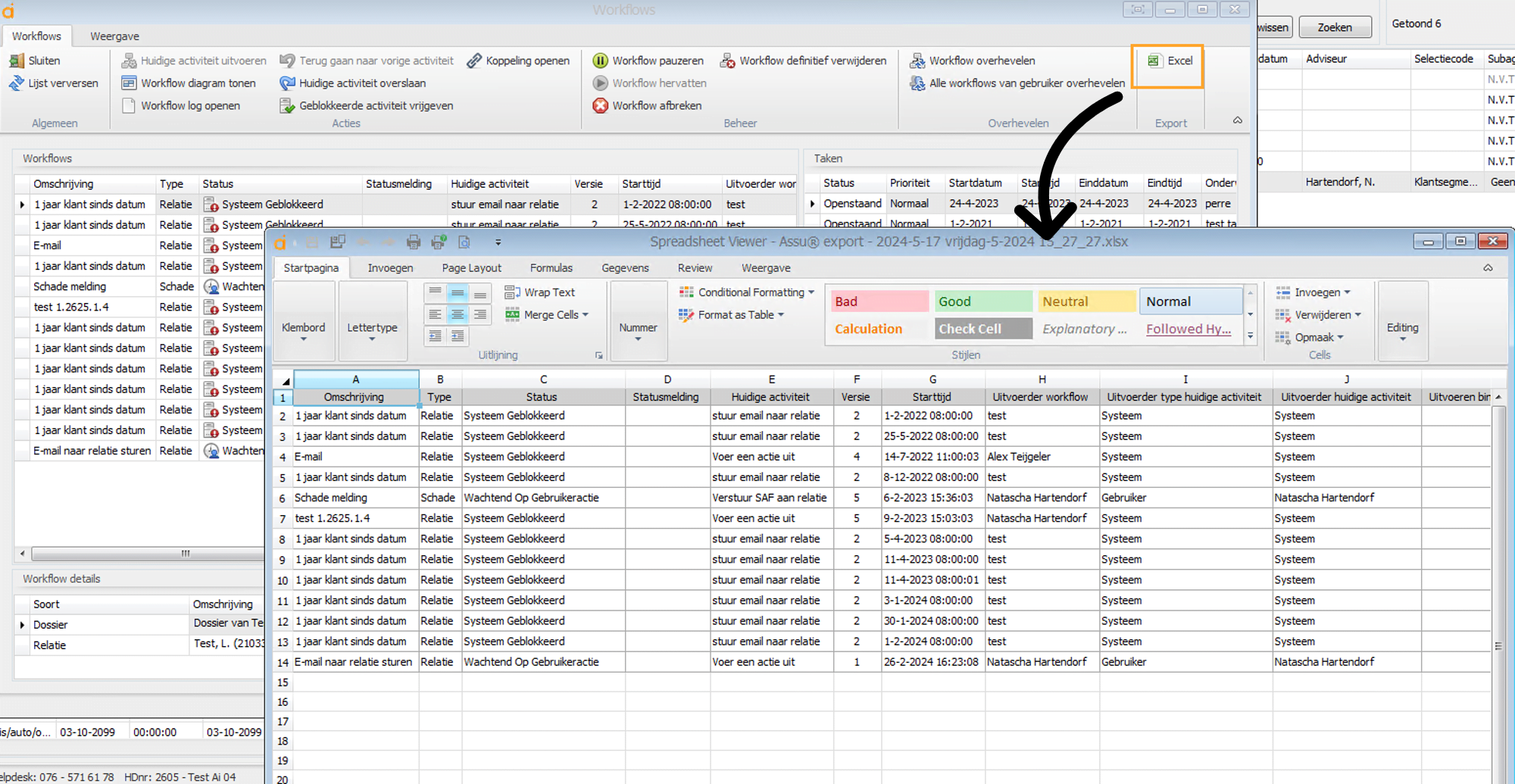Screen dimensions: 1515x784
Task: Click the print preview icon in Spreadsheet Viewer
Action: tap(464, 242)
